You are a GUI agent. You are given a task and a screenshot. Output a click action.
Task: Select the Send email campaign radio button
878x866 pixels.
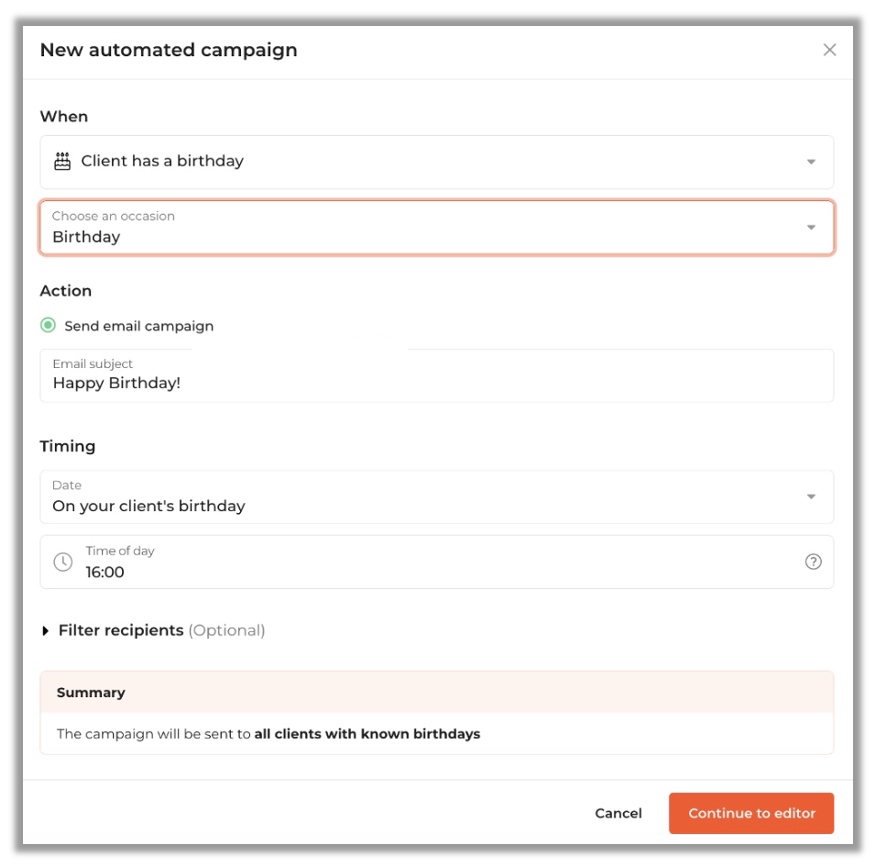(x=48, y=326)
